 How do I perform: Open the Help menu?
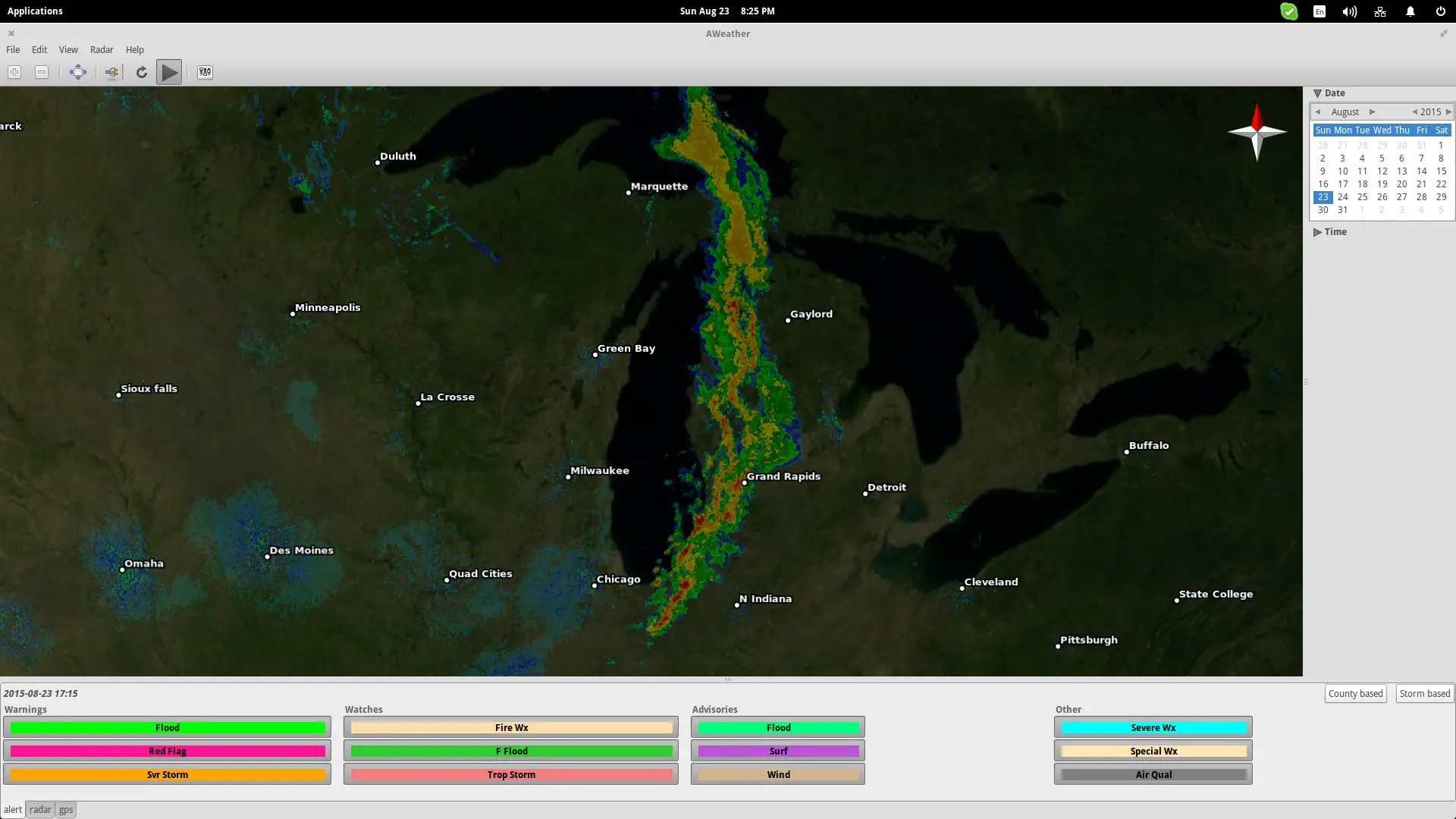point(135,50)
